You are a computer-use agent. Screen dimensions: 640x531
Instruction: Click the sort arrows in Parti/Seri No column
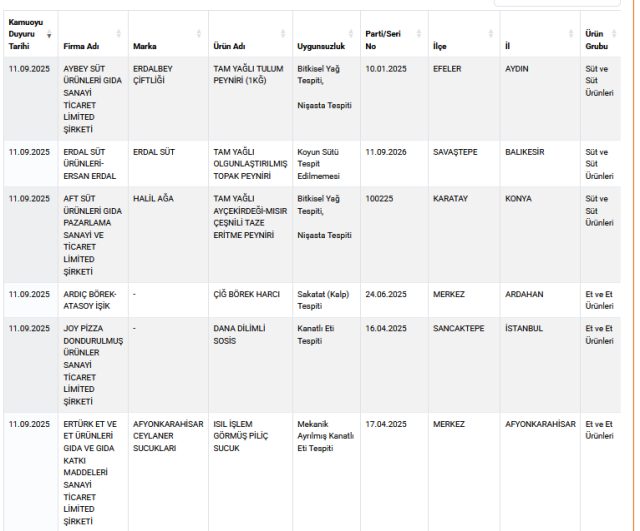click(418, 35)
